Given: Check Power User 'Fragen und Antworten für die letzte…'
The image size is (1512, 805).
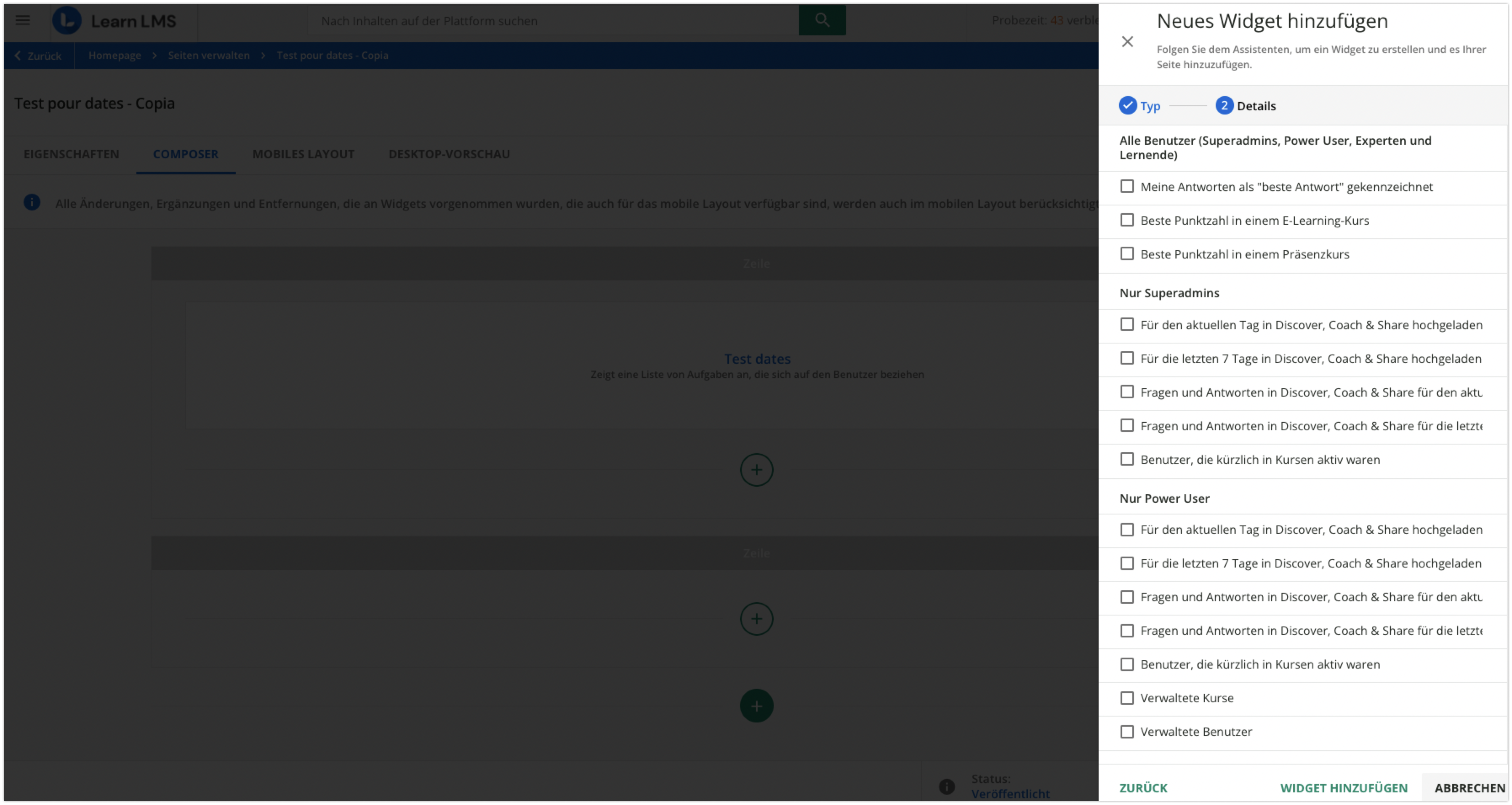Looking at the screenshot, I should (1126, 631).
